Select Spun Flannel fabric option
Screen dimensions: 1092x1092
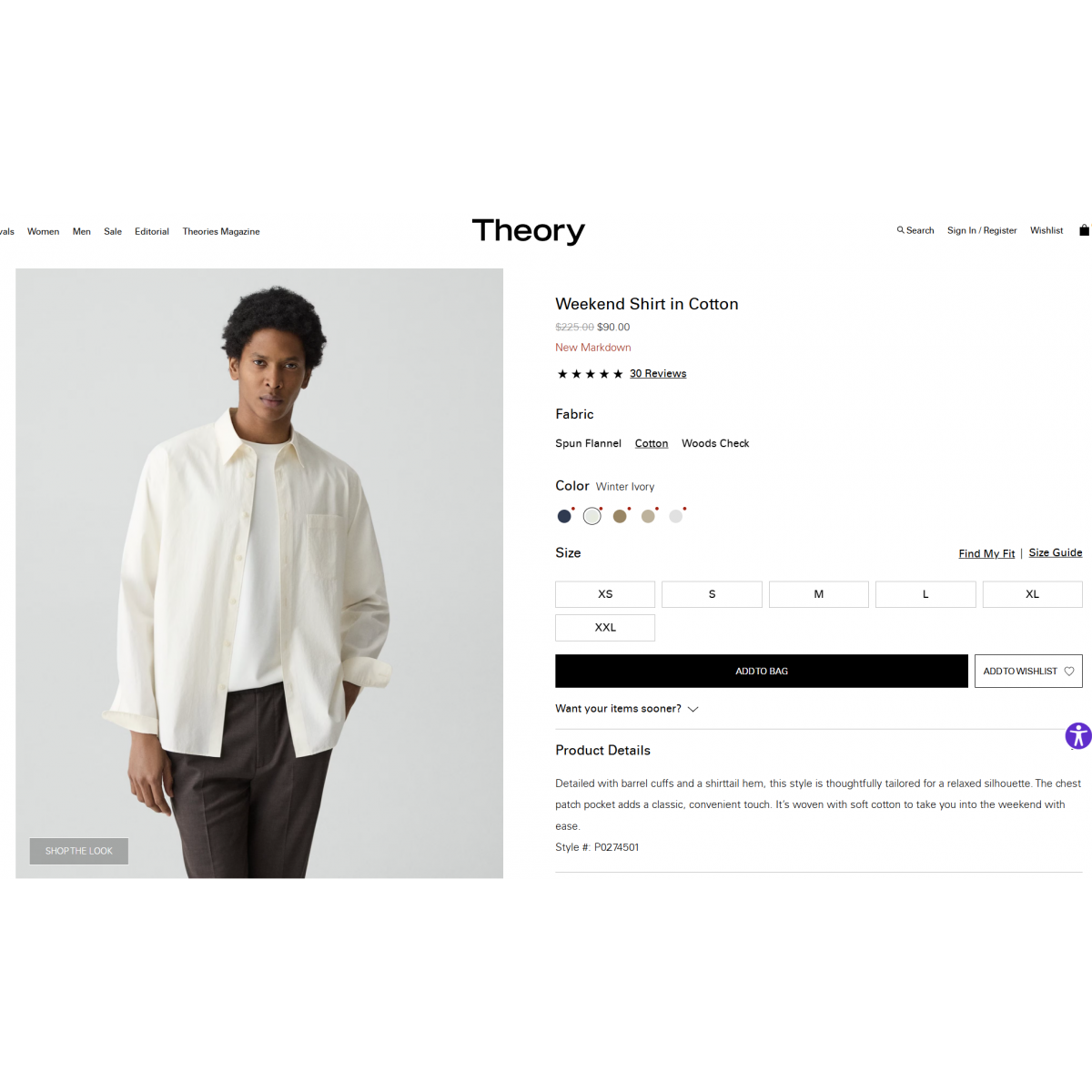click(588, 443)
